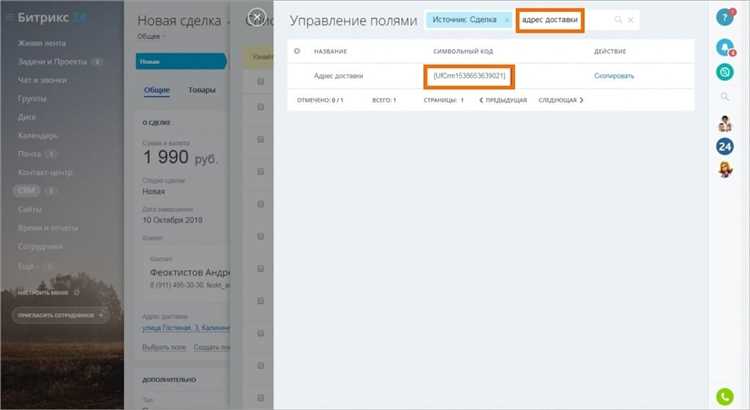Open Контакт-центр in left menu
Screen dimensions: 750x410
[45, 172]
